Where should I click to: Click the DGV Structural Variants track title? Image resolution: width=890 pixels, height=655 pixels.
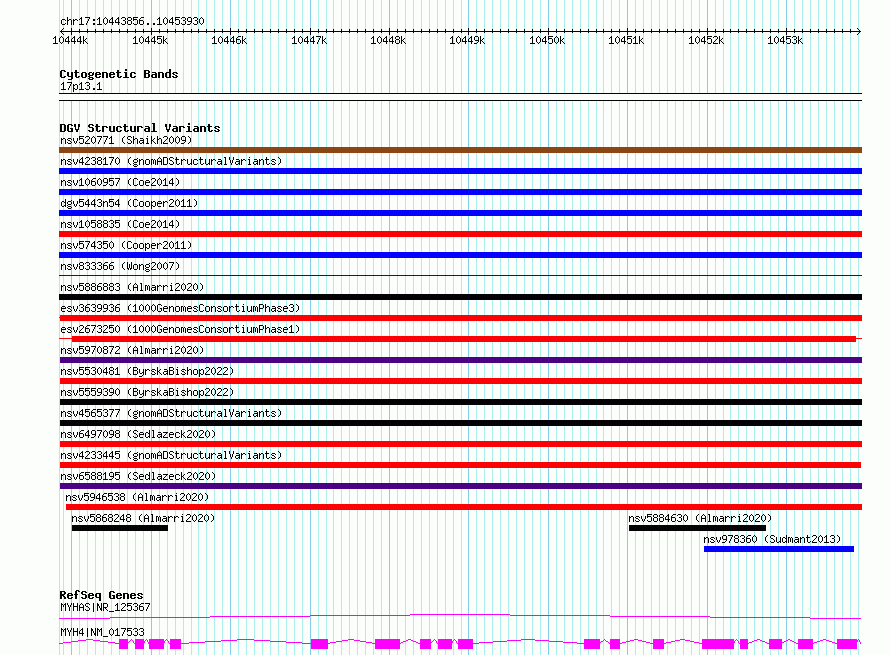coord(140,128)
